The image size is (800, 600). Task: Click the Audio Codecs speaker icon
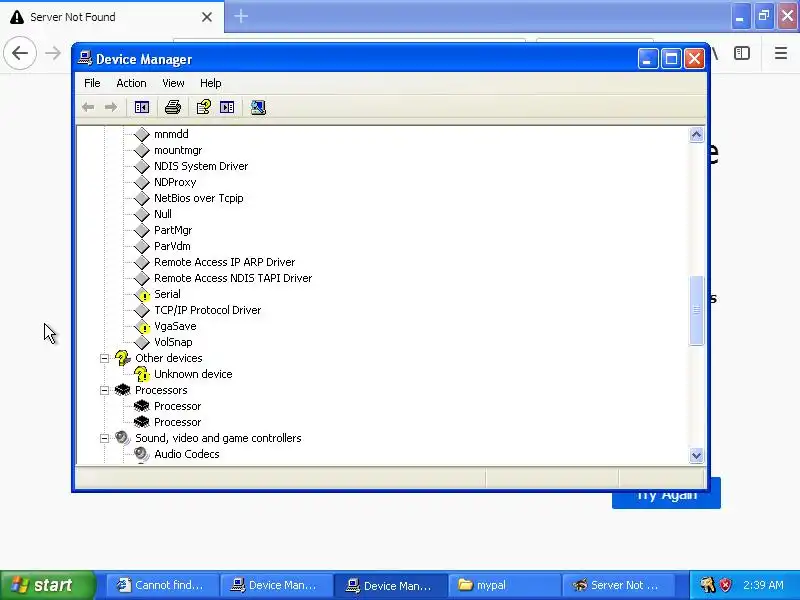point(141,454)
